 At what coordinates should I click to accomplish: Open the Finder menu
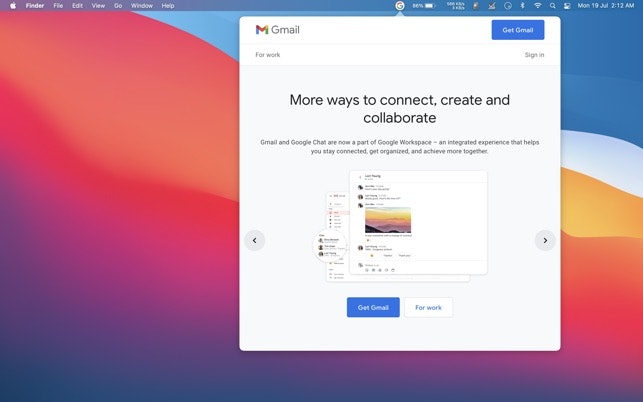click(35, 6)
